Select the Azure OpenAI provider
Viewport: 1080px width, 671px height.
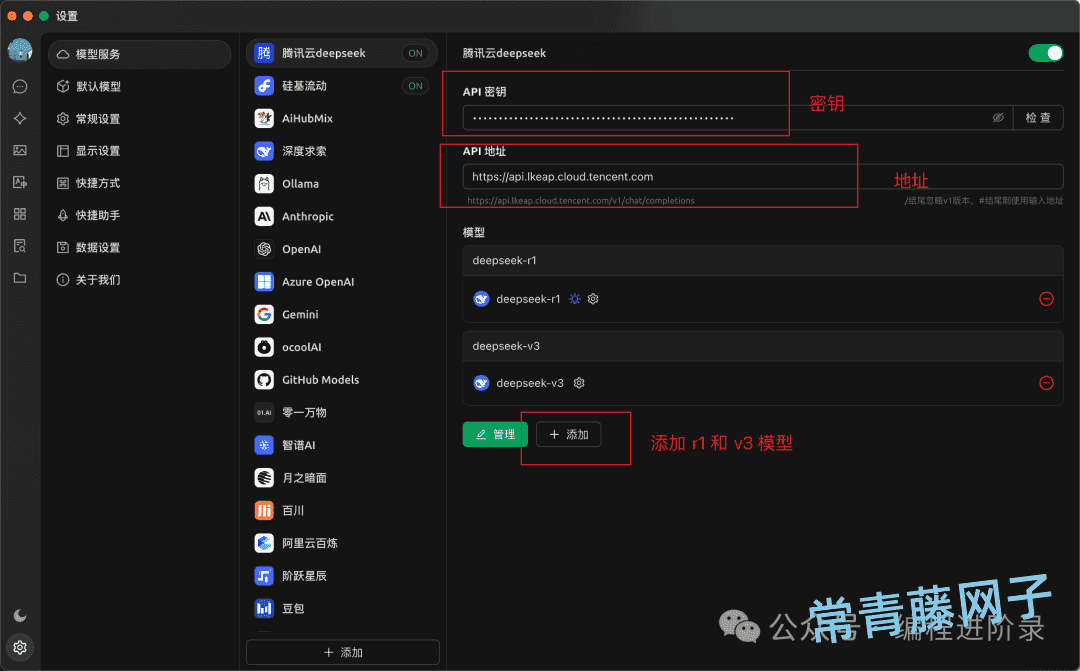(x=342, y=282)
